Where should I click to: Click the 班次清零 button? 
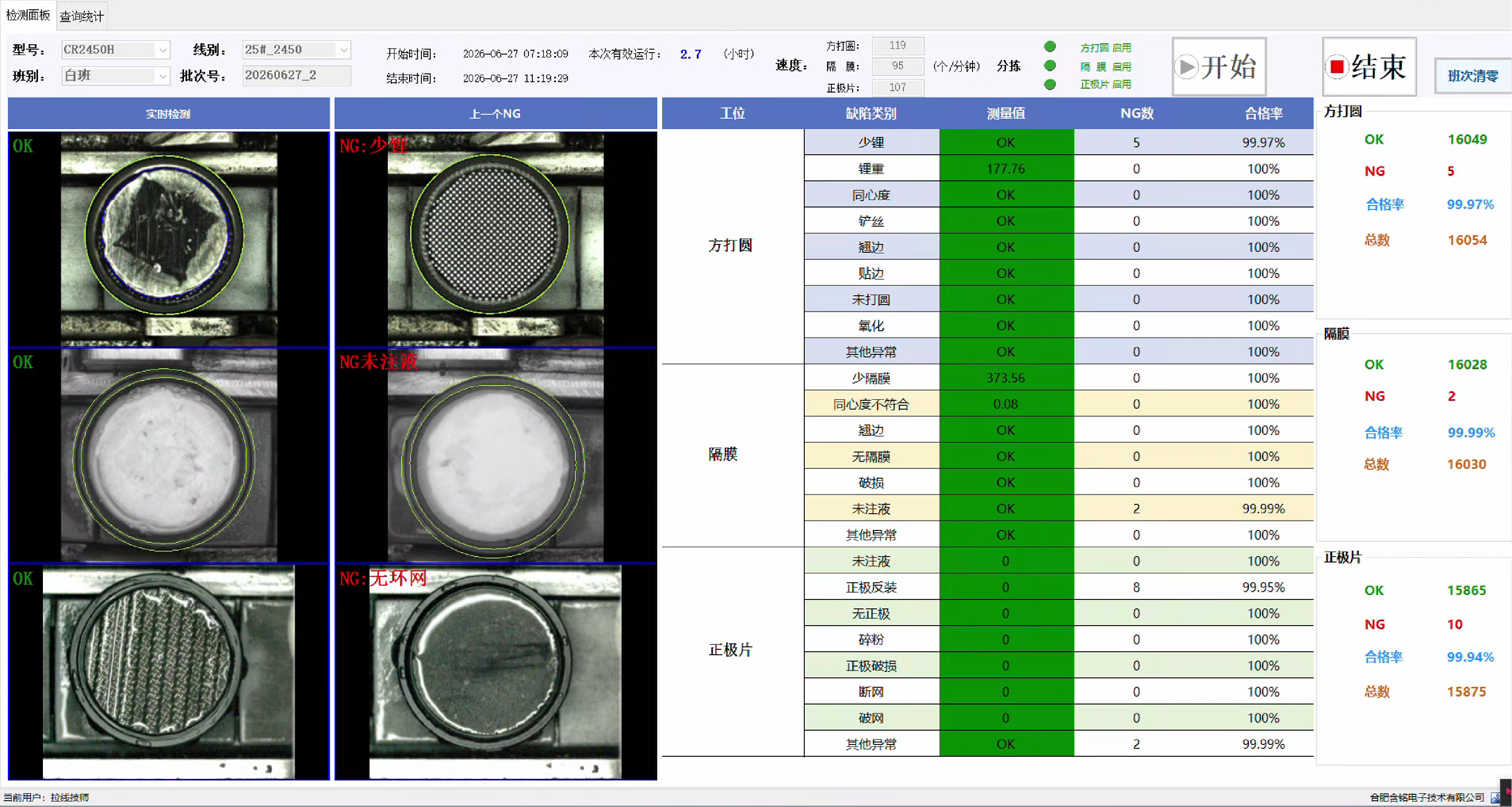(1473, 76)
